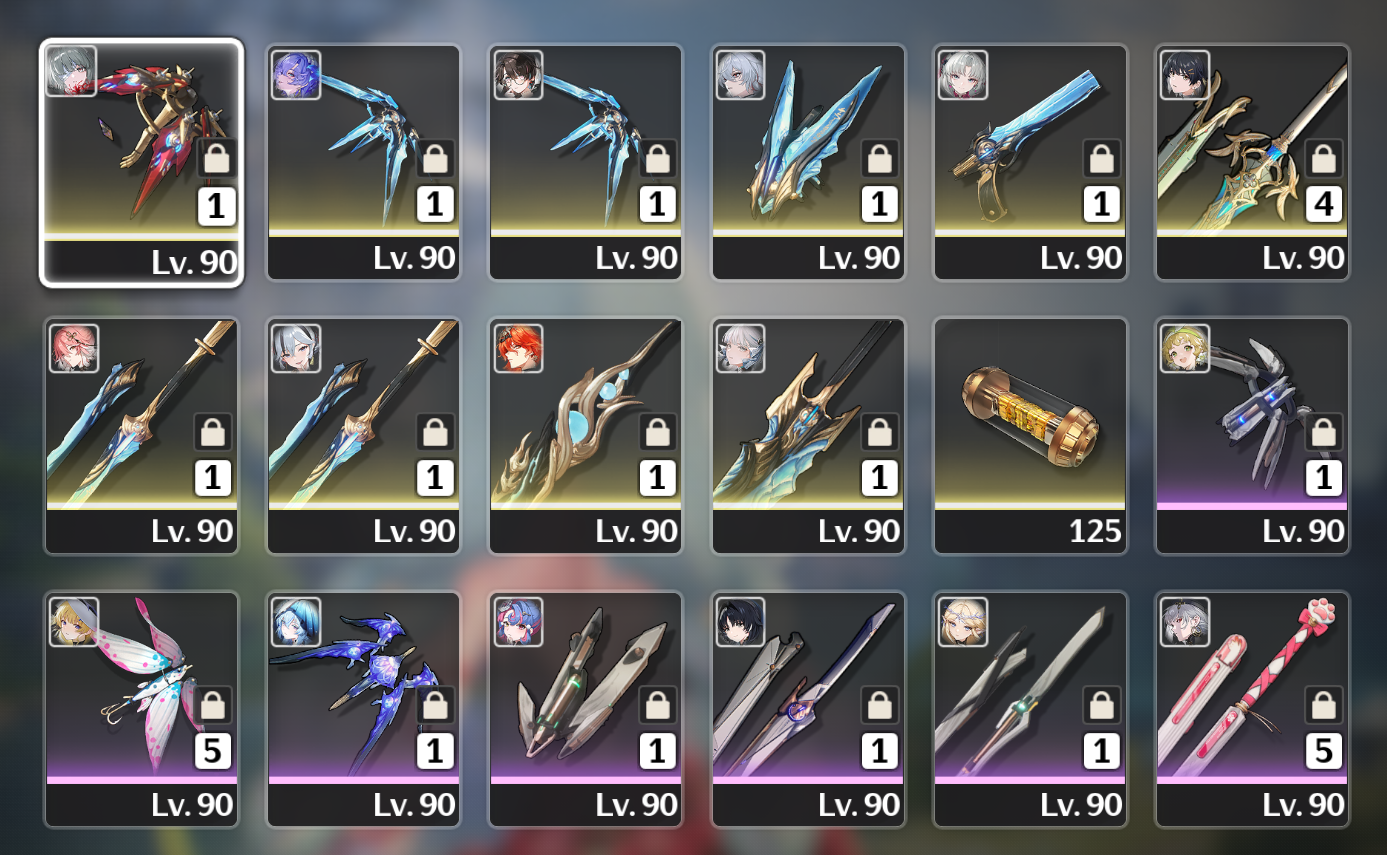1387x855 pixels.
Task: Select the dark purple crystal gauntlets weapon
Action: [x=363, y=709]
